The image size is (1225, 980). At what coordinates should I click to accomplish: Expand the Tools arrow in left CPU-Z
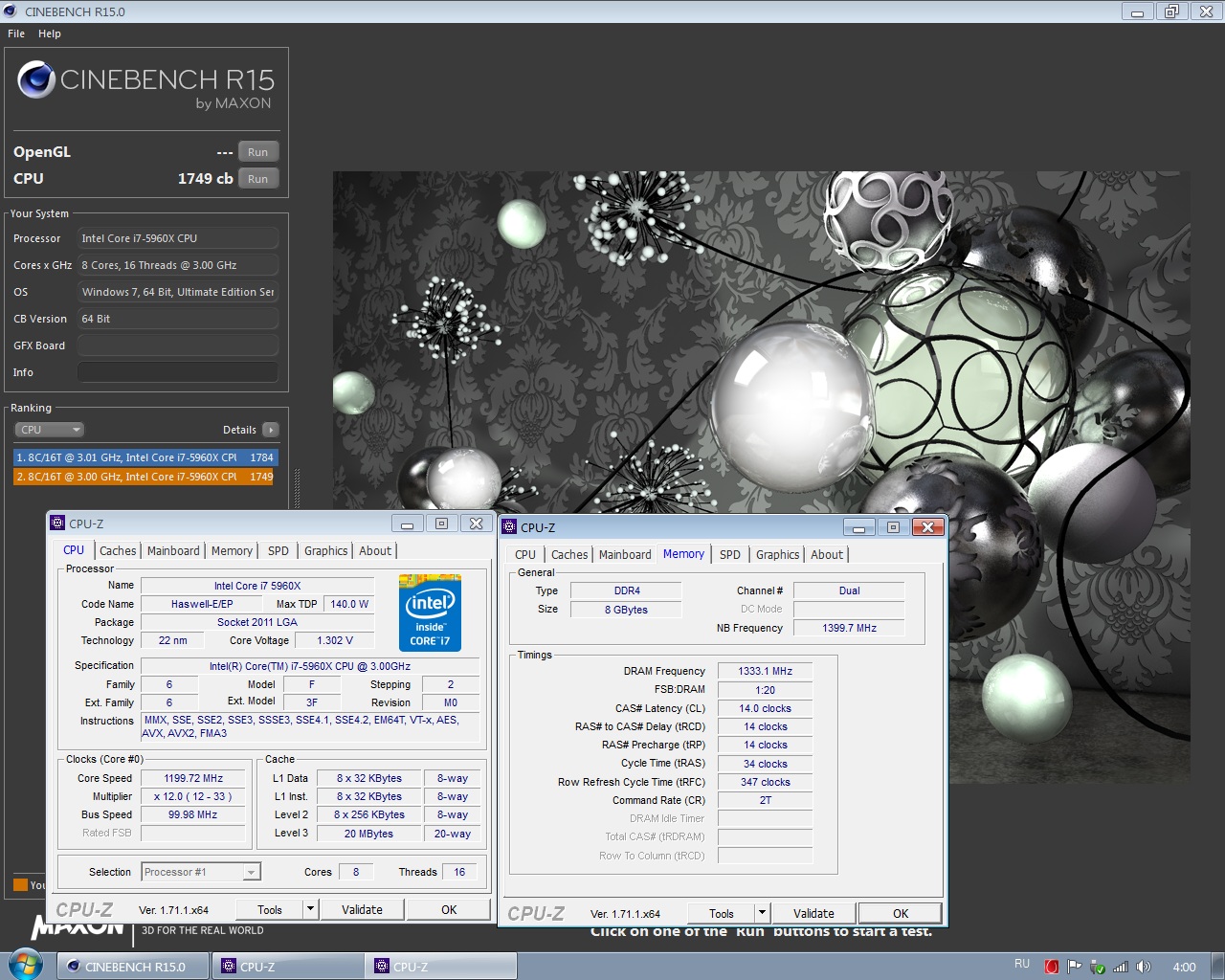pos(310,909)
